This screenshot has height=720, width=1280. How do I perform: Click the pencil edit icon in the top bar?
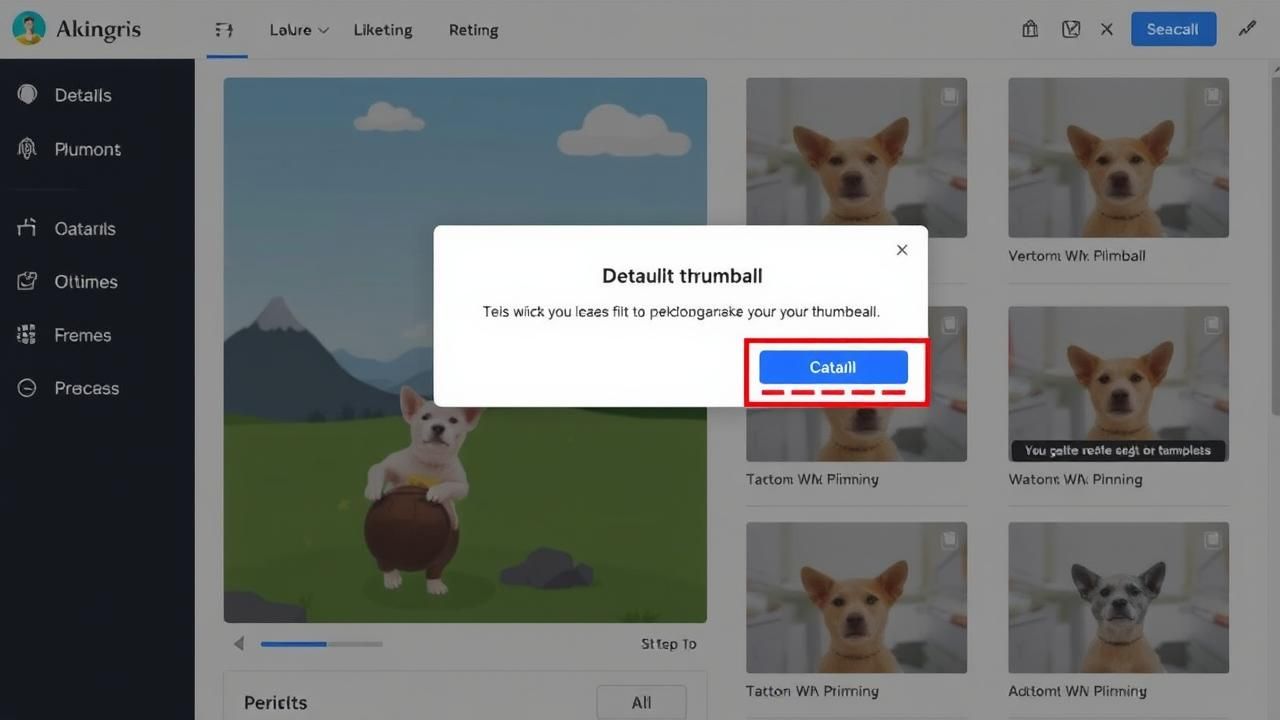coord(1247,29)
